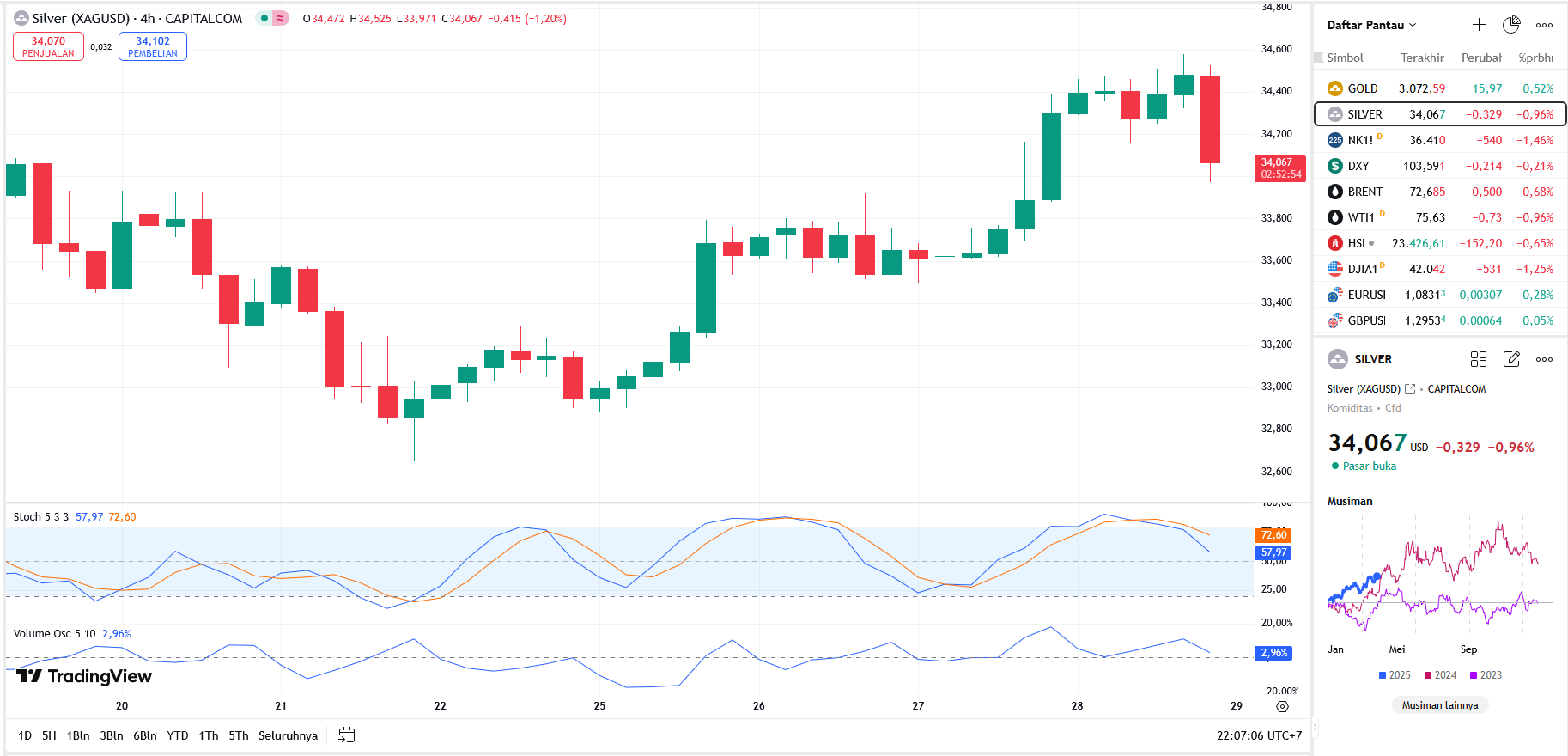Open the watchlist pie chart view
This screenshot has width=1568, height=756.
1511,25
